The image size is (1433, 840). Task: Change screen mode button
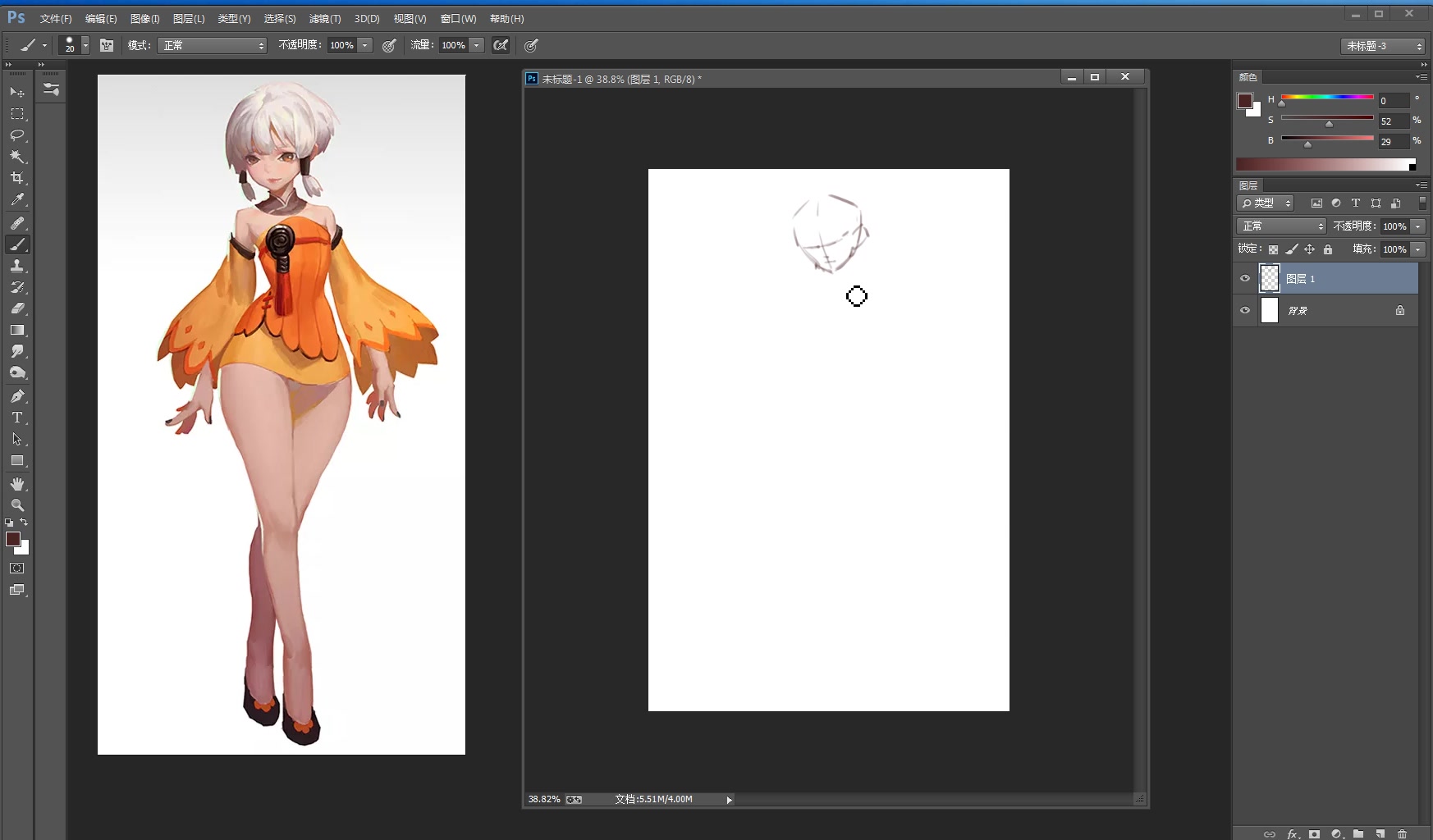[17, 590]
